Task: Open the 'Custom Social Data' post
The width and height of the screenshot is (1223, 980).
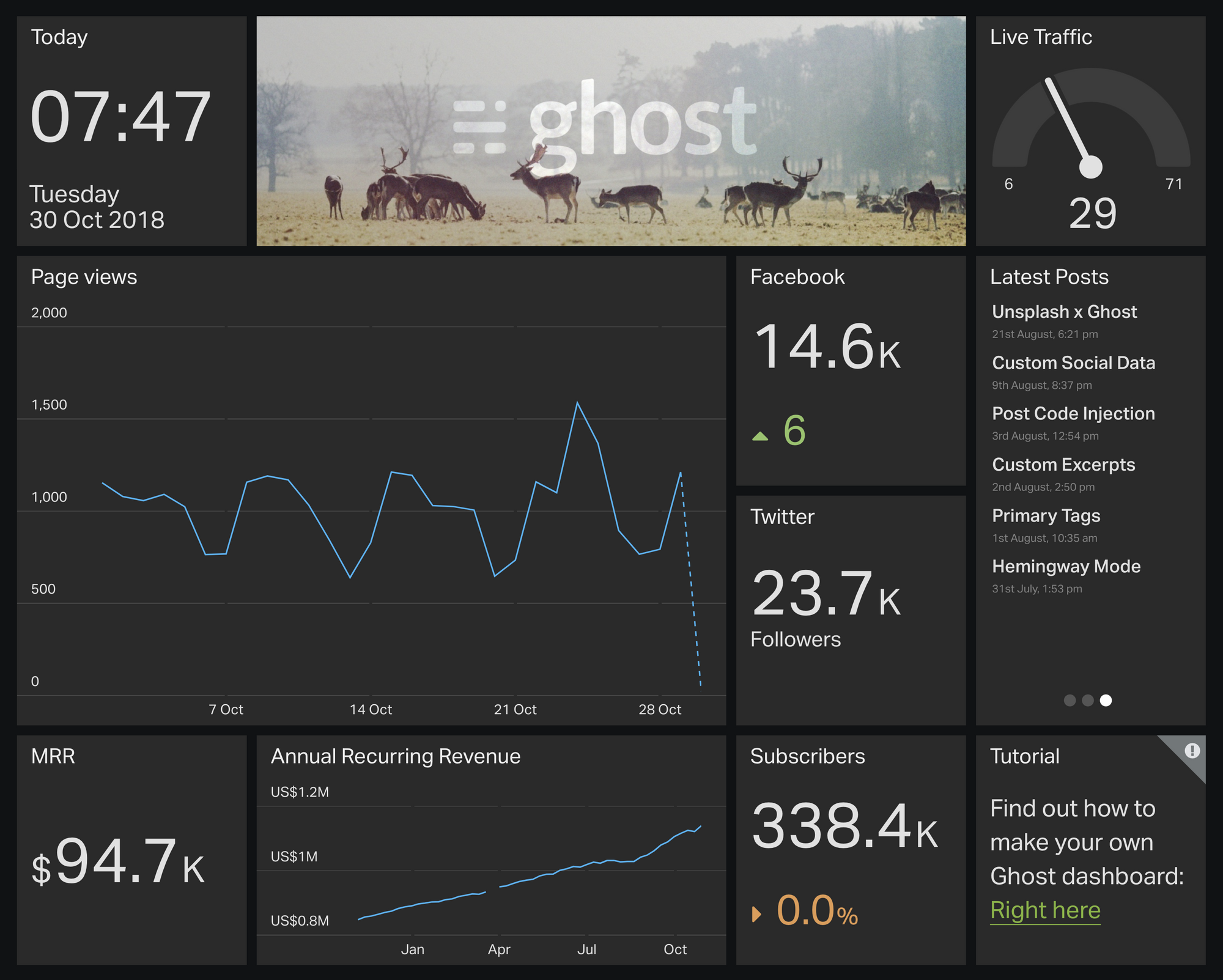Action: (x=1073, y=363)
